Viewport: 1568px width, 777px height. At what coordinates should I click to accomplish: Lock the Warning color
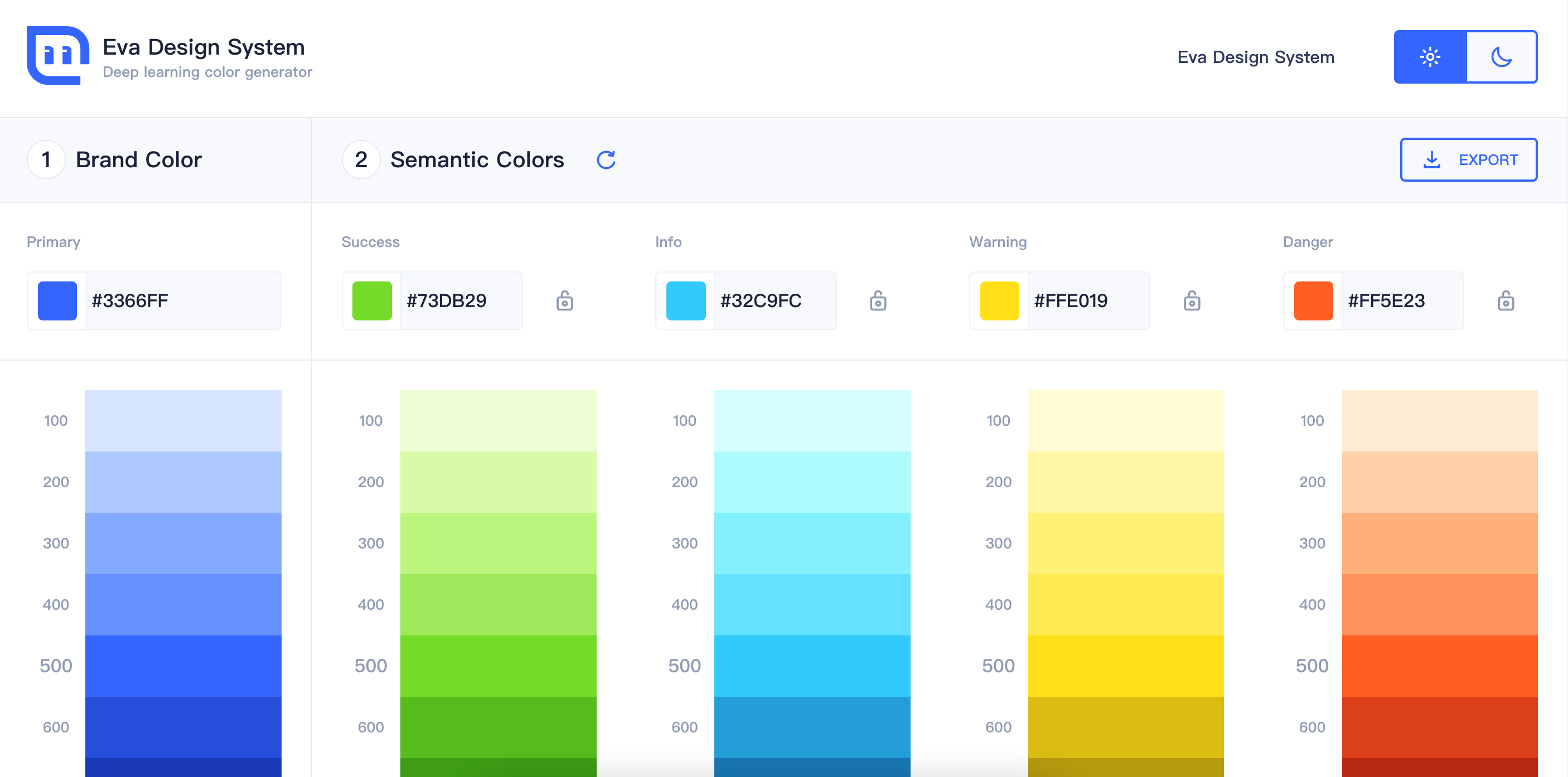pos(1191,300)
